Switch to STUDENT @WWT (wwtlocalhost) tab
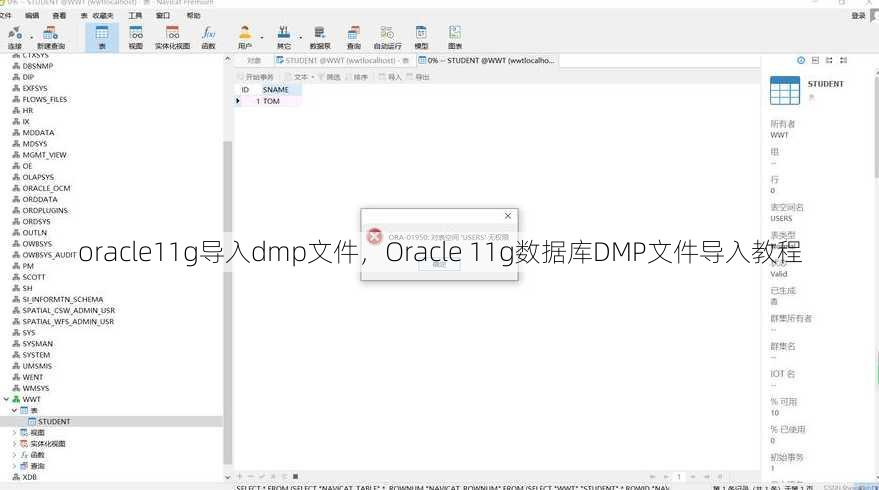The height and width of the screenshot is (490, 879). tap(342, 60)
